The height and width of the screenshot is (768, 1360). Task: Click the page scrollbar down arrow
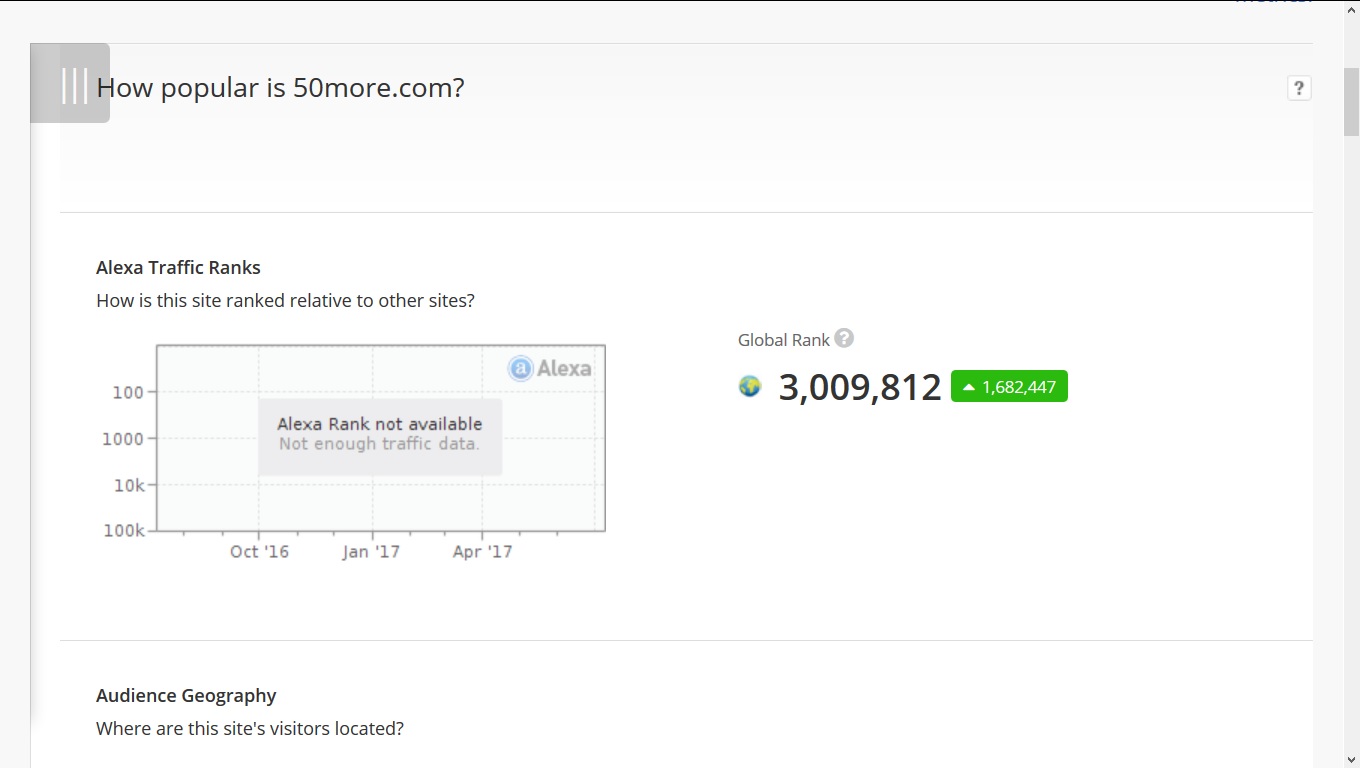tap(1351, 759)
